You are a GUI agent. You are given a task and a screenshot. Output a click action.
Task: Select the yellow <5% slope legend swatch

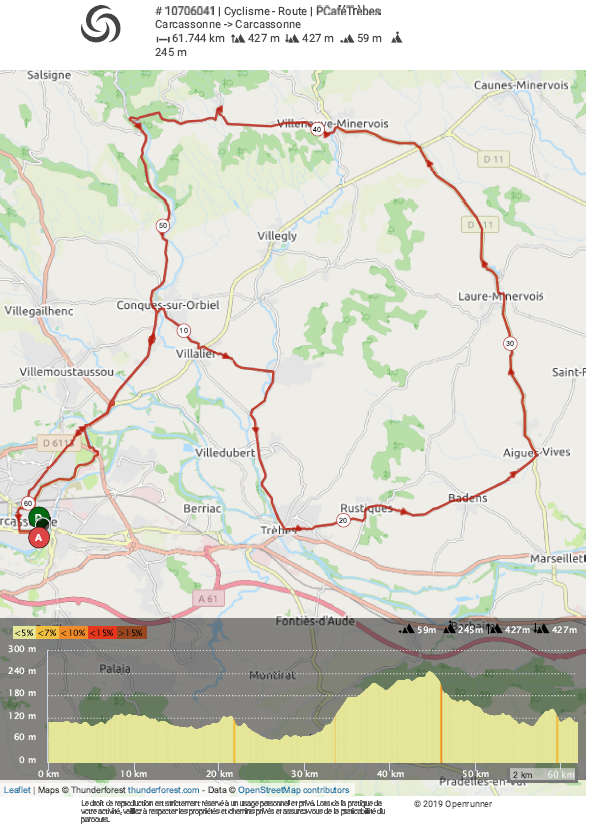click(24, 632)
